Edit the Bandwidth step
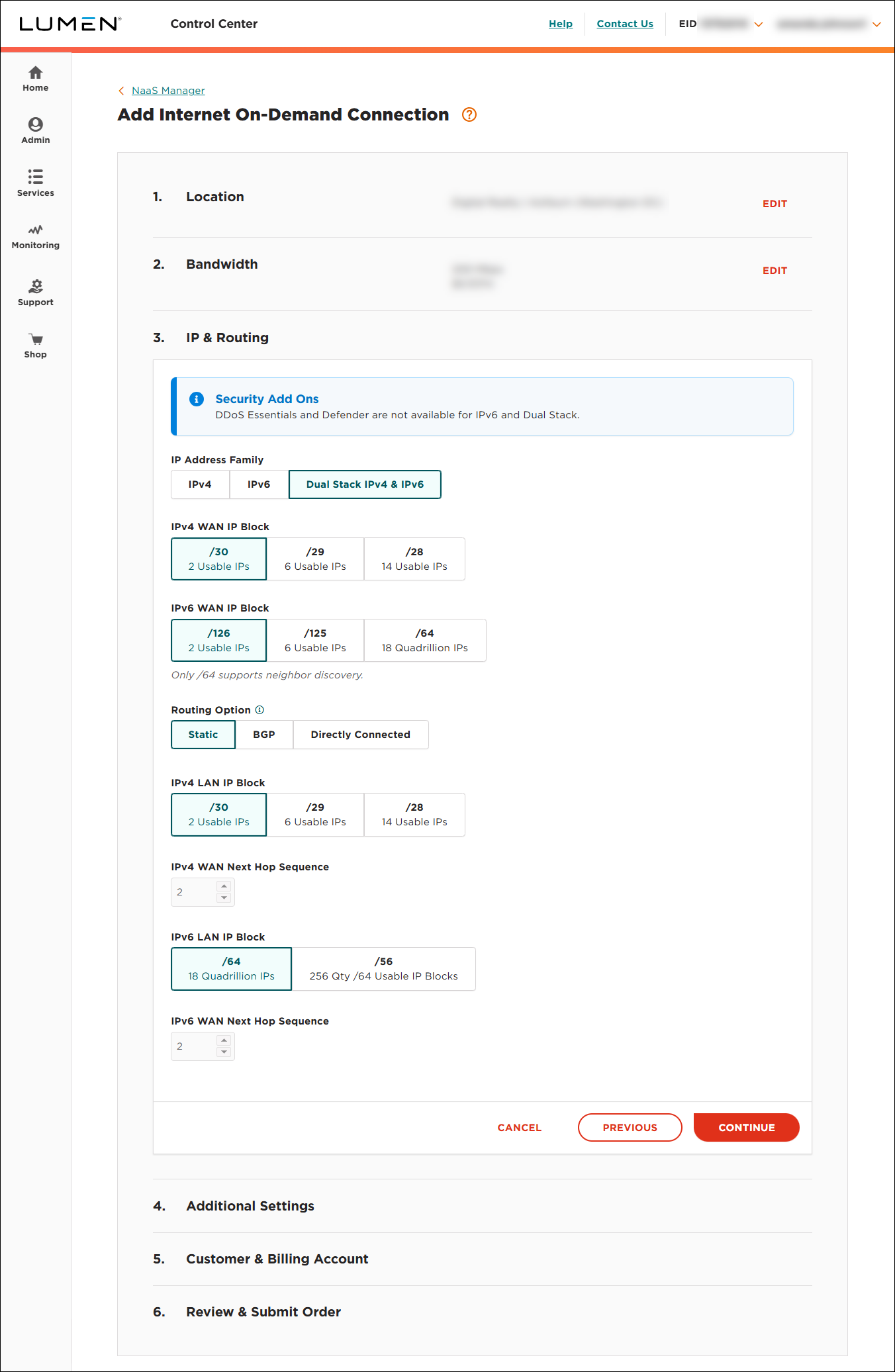This screenshot has height=1372, width=895. pyautogui.click(x=775, y=271)
